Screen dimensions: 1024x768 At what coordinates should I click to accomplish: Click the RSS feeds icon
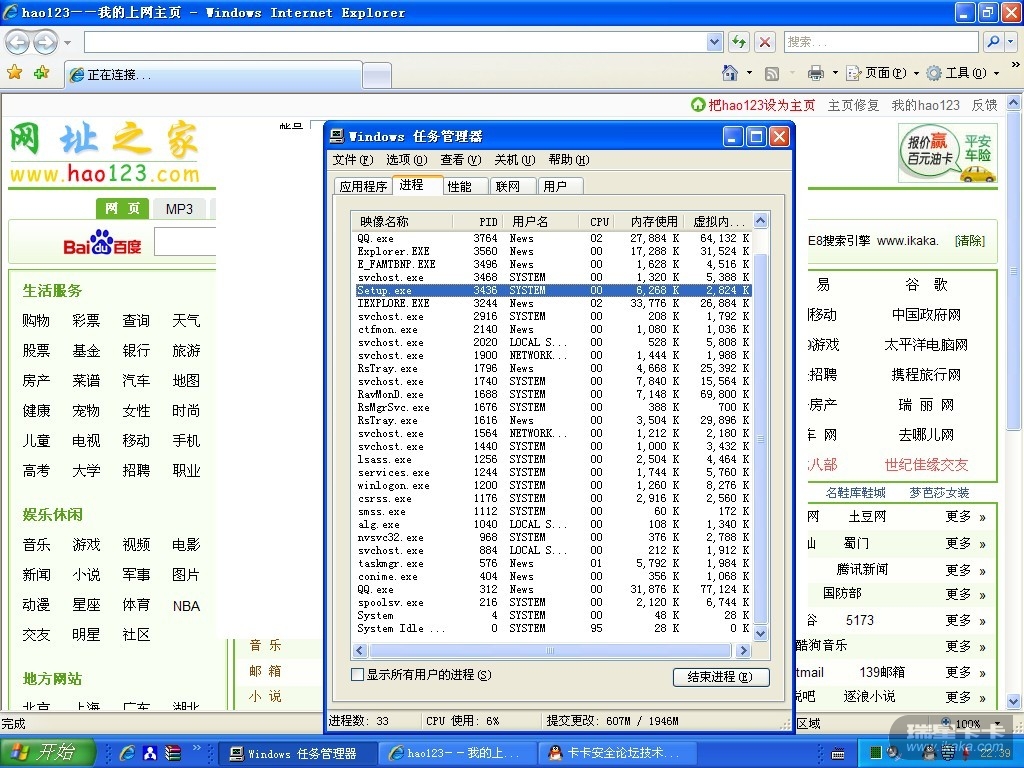pyautogui.click(x=772, y=73)
